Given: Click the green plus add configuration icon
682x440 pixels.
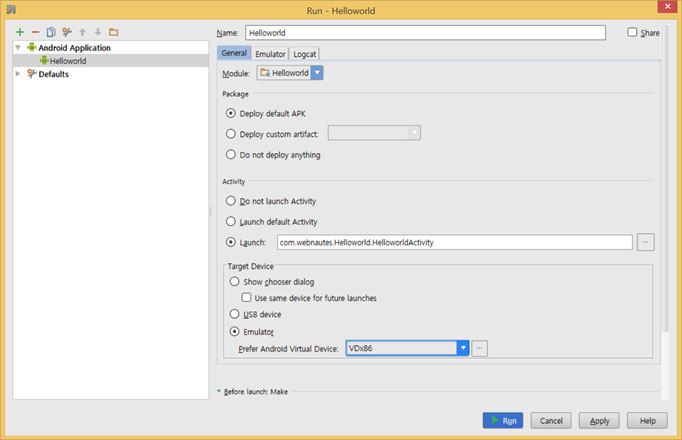Looking at the screenshot, I should click(20, 32).
